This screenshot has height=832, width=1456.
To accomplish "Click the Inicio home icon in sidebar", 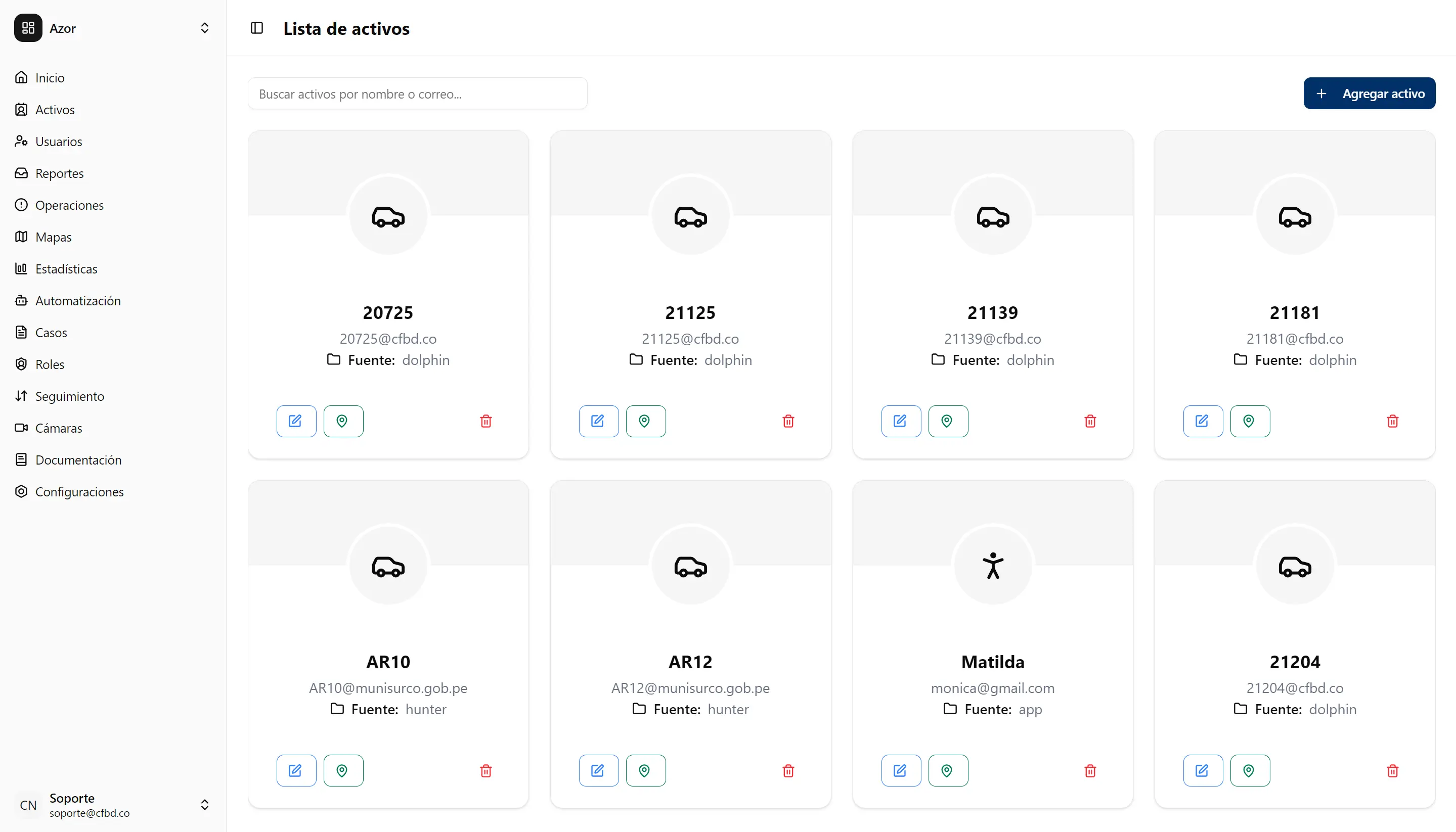I will pyautogui.click(x=21, y=77).
